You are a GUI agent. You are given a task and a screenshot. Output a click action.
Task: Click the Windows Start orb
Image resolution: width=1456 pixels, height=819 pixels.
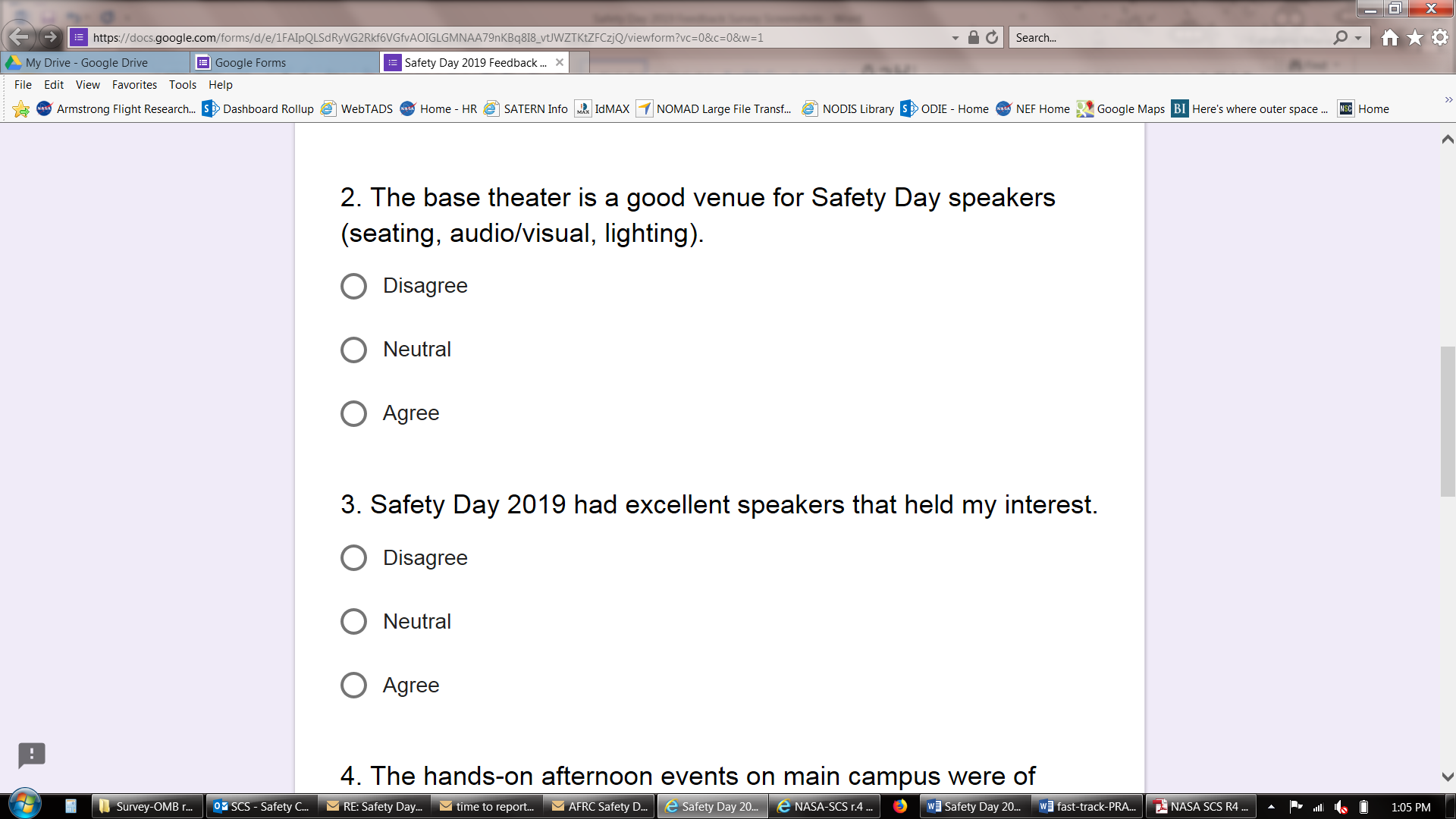[x=24, y=804]
